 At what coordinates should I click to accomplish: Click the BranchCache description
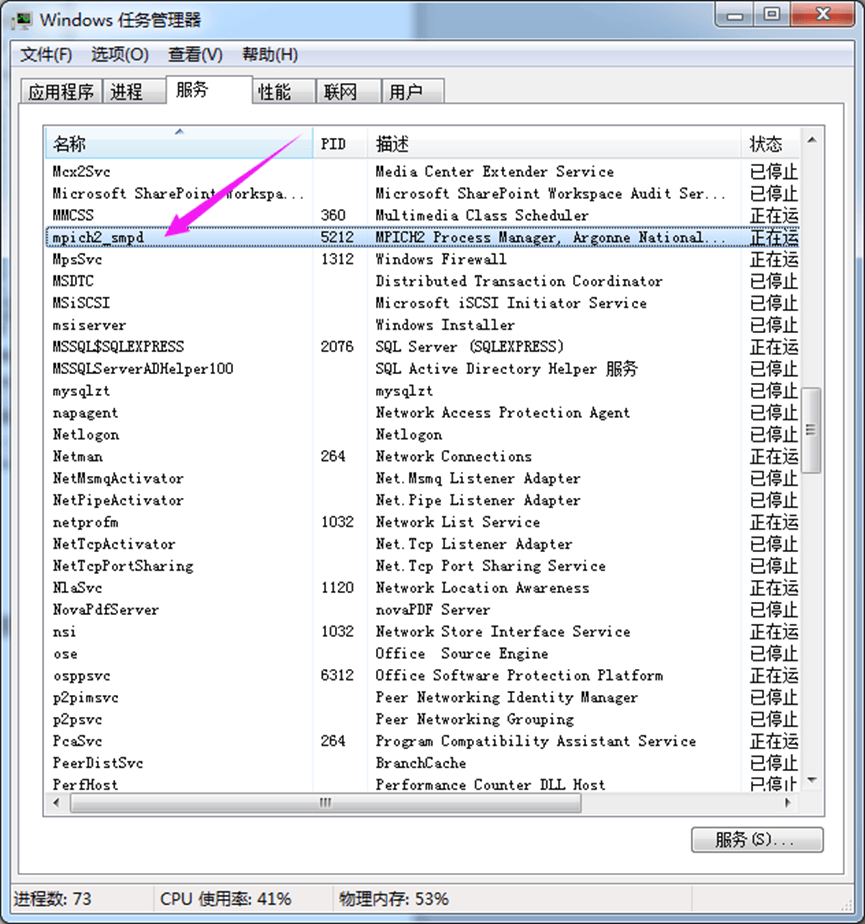(421, 763)
